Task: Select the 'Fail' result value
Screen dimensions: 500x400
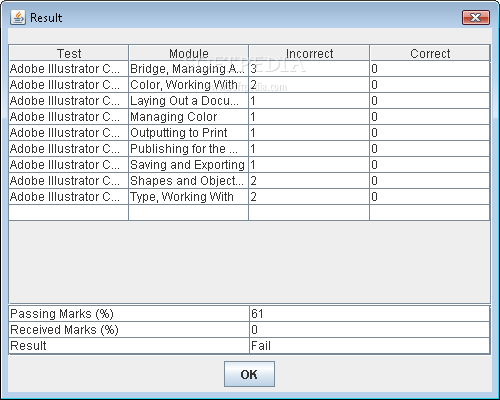Action: tap(370, 346)
